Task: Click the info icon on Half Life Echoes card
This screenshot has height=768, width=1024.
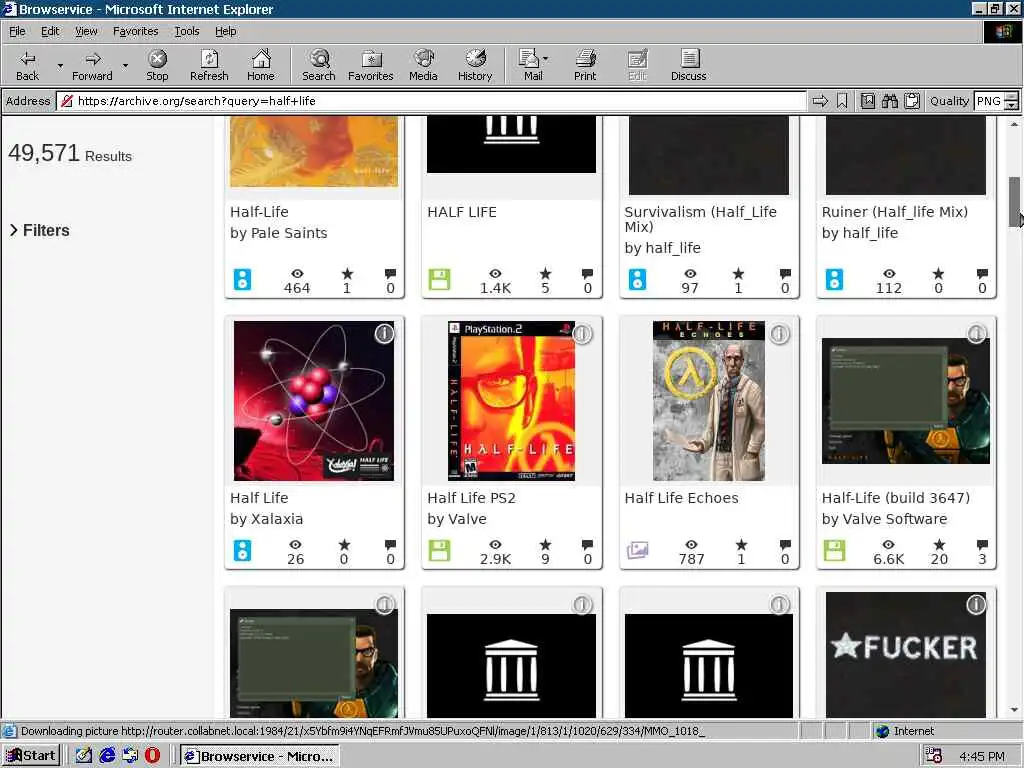Action: coord(779,334)
